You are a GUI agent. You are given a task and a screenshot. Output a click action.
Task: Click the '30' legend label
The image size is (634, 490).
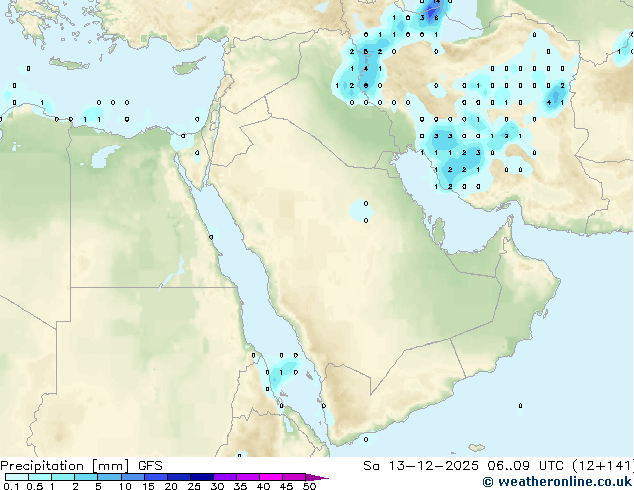point(217,486)
